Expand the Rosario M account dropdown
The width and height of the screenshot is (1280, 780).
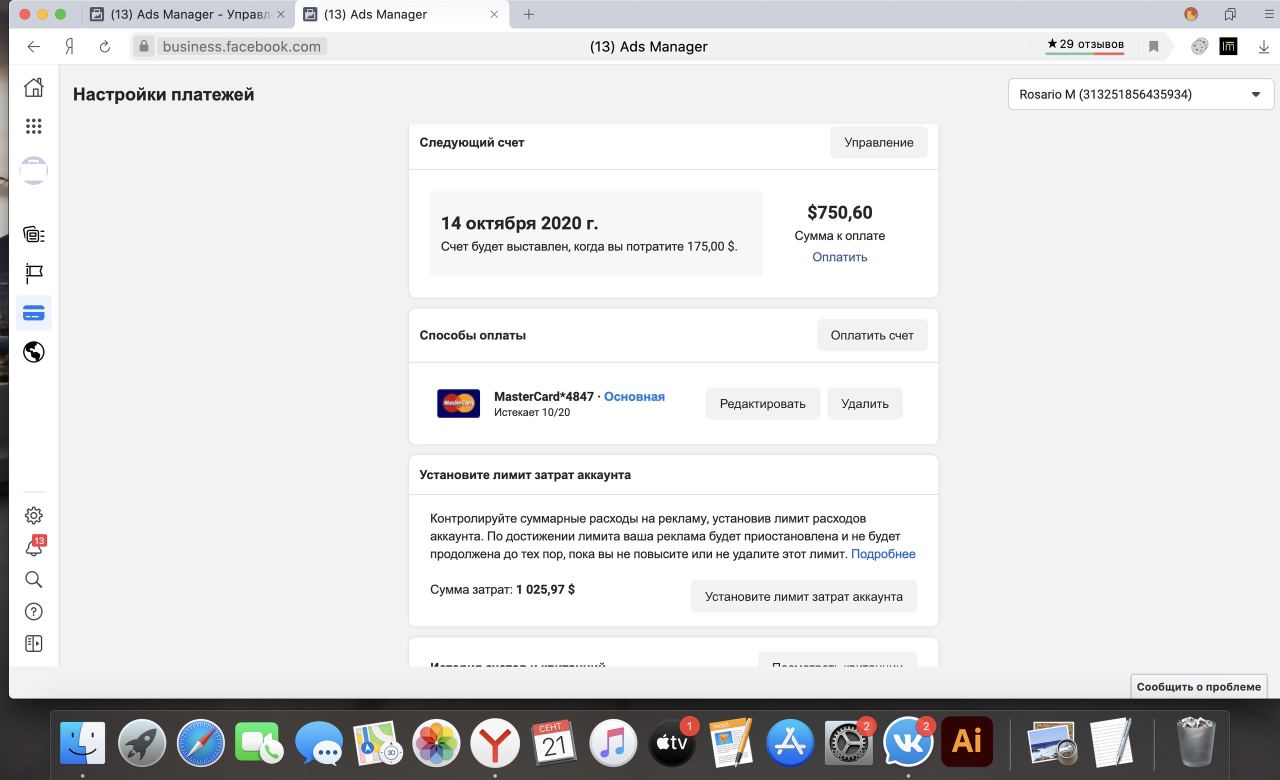click(1141, 95)
